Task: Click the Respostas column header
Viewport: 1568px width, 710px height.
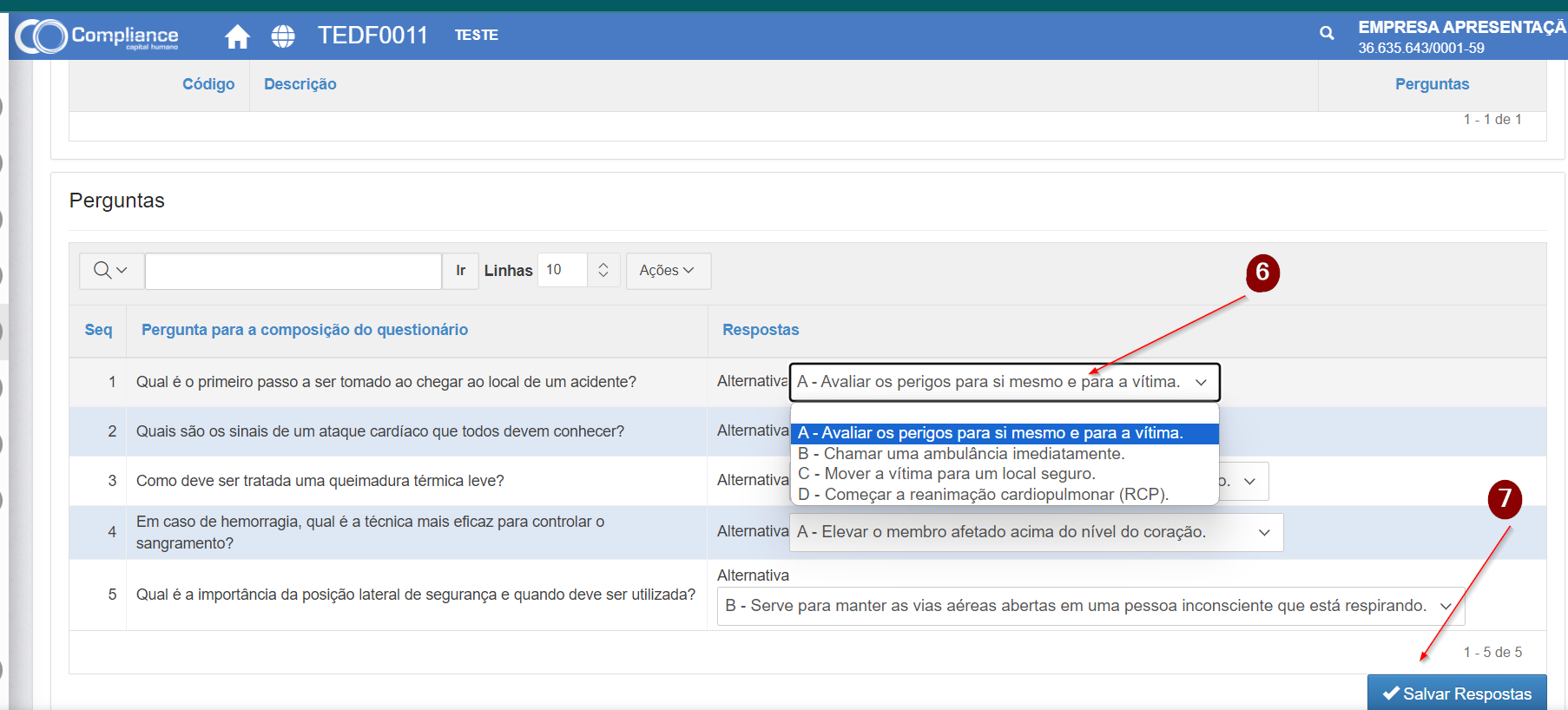Action: coord(761,330)
